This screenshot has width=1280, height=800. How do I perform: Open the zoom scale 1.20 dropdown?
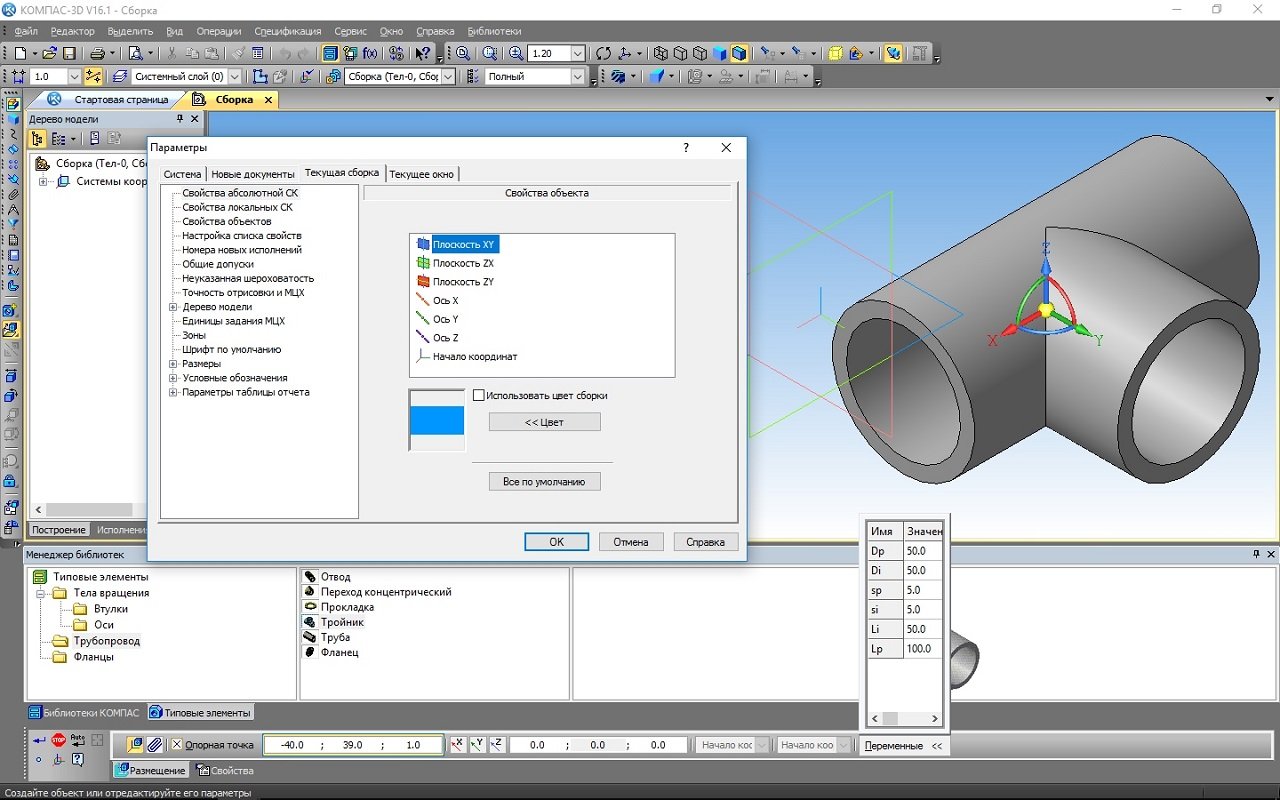tap(579, 53)
